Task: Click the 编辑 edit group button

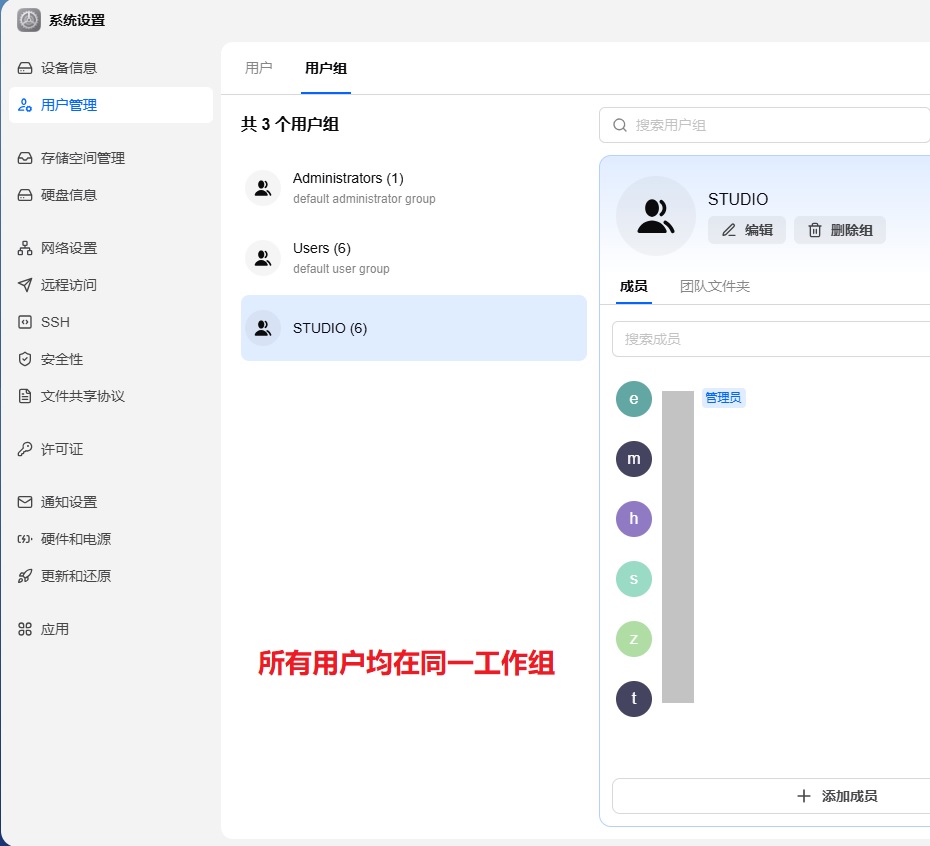Action: (x=747, y=230)
